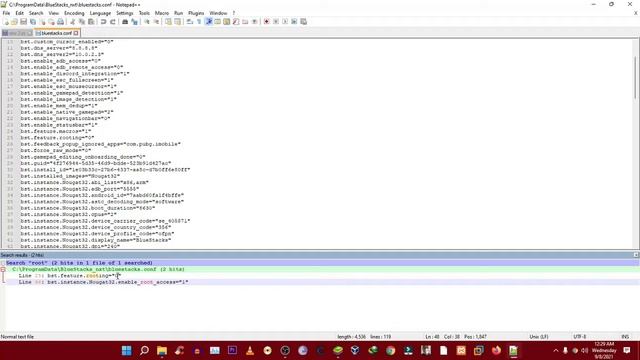The width and height of the screenshot is (640, 360).
Task: Open the Windows Start menu
Action: tap(127, 351)
